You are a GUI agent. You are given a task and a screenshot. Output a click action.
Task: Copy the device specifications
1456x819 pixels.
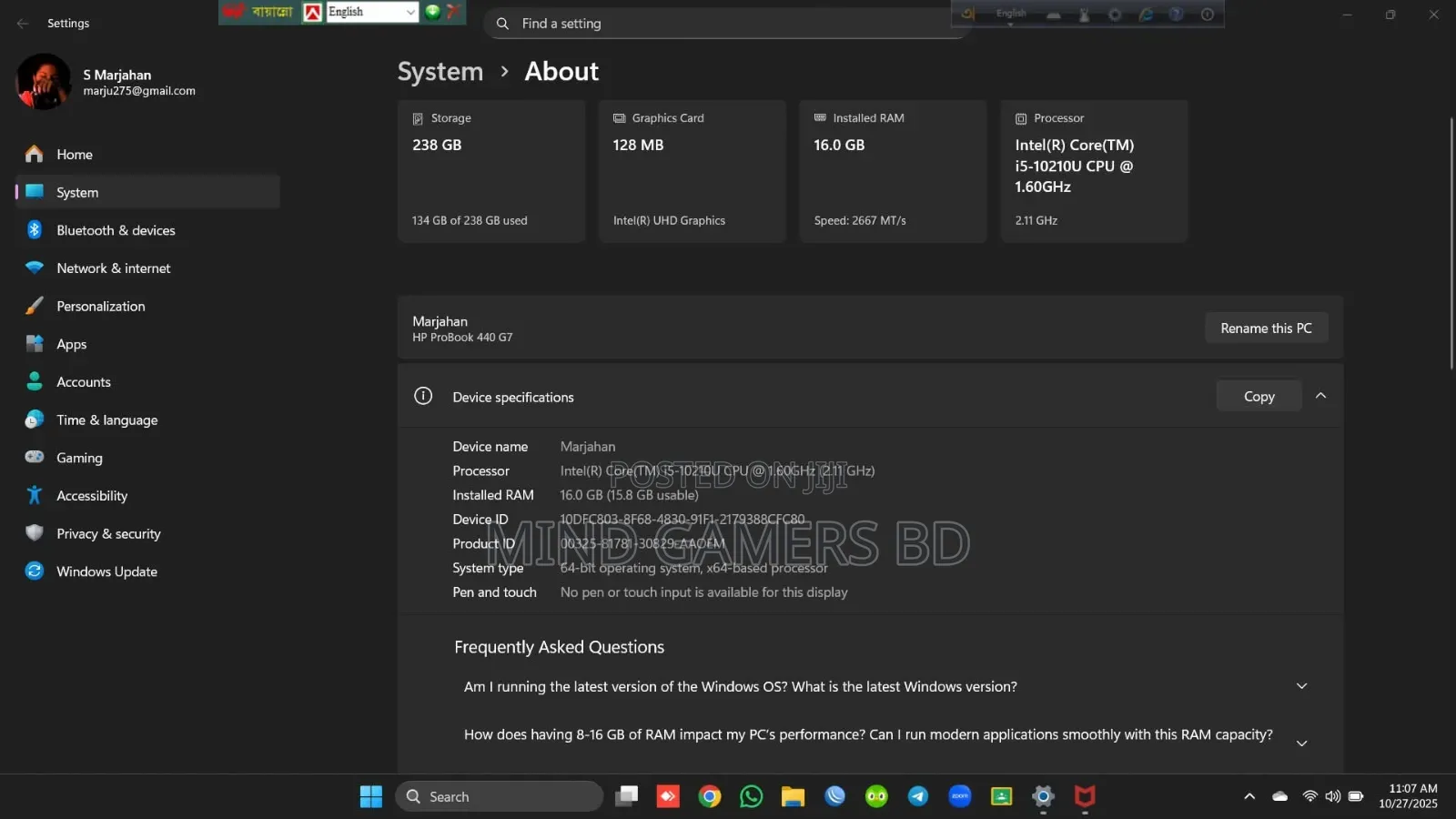(x=1259, y=397)
